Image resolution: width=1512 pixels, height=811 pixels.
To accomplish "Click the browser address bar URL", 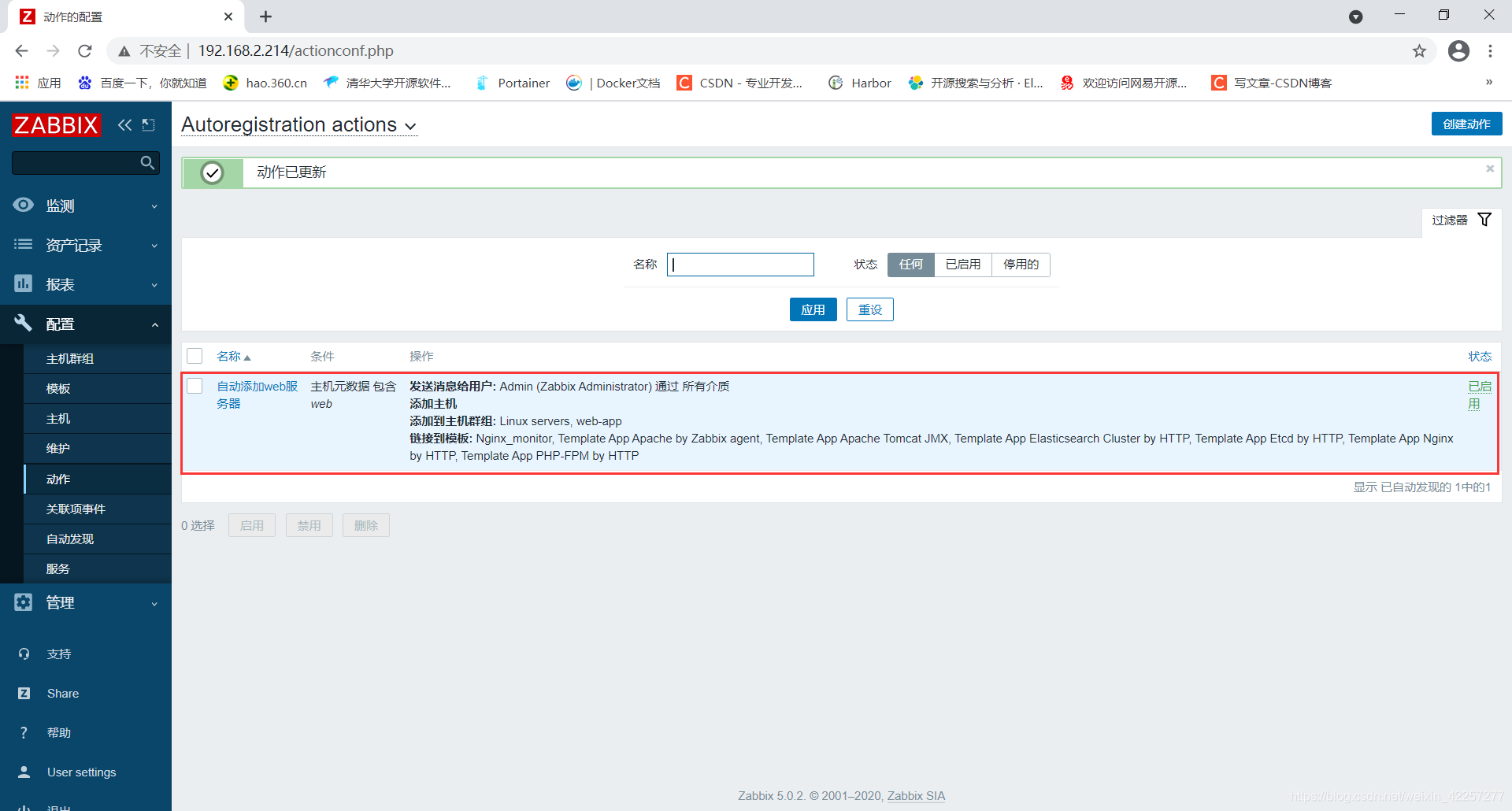I will (295, 51).
